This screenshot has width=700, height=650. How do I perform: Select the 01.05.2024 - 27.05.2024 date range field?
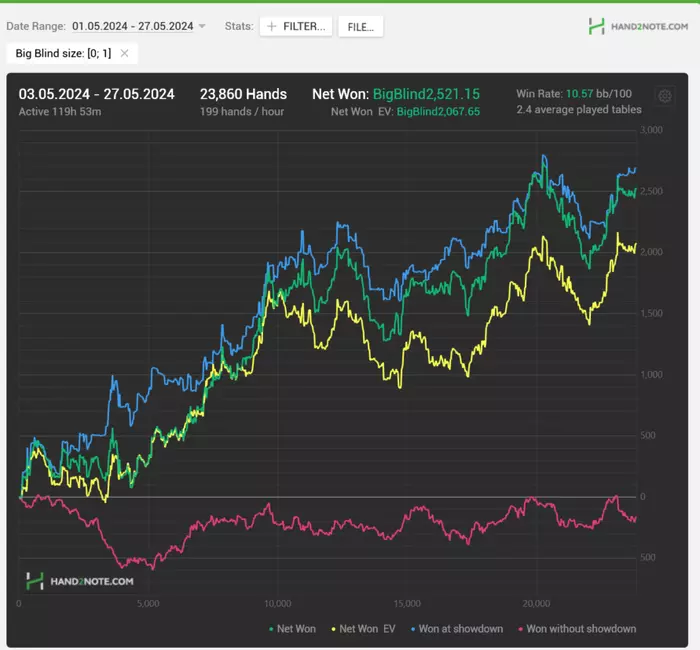[132, 26]
